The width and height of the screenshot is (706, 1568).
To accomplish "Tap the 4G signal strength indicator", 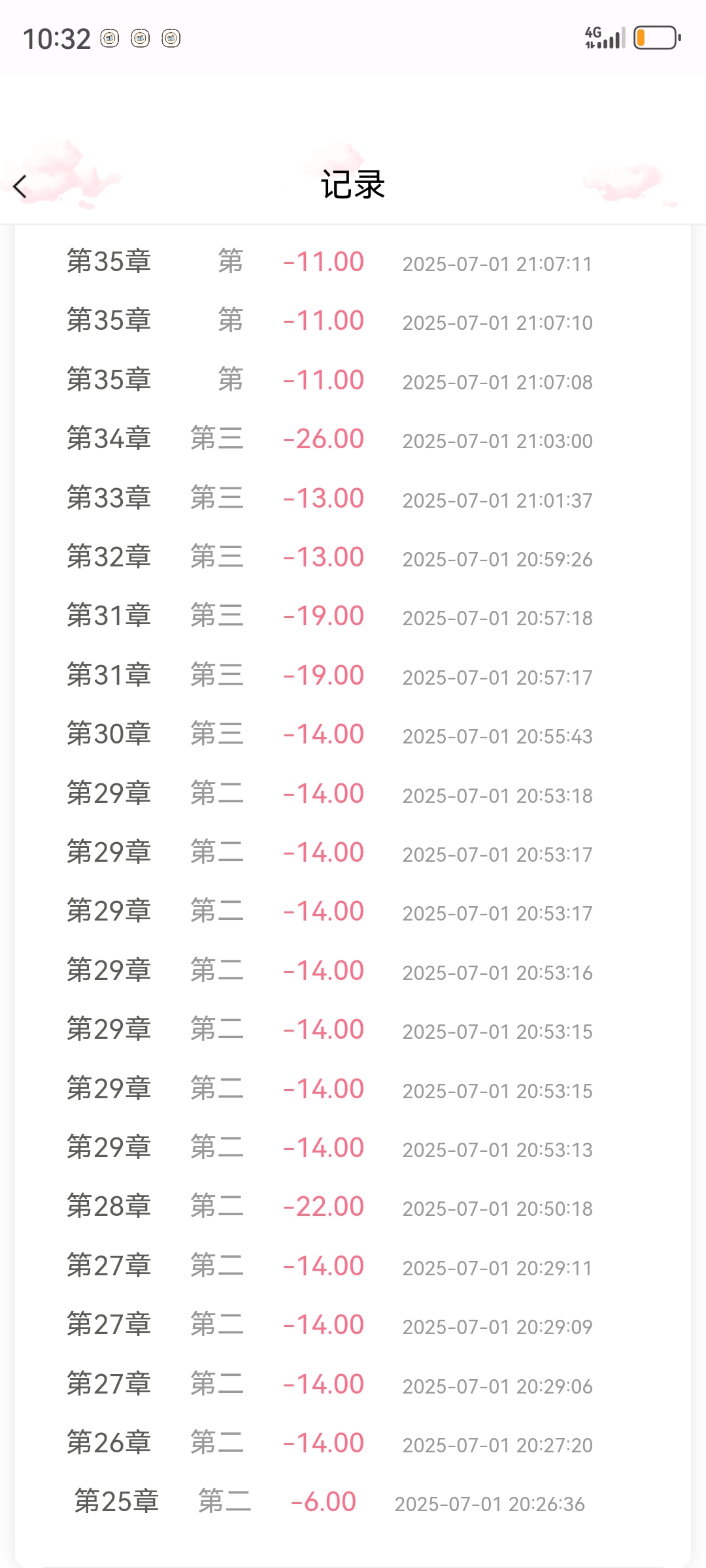I will [605, 38].
